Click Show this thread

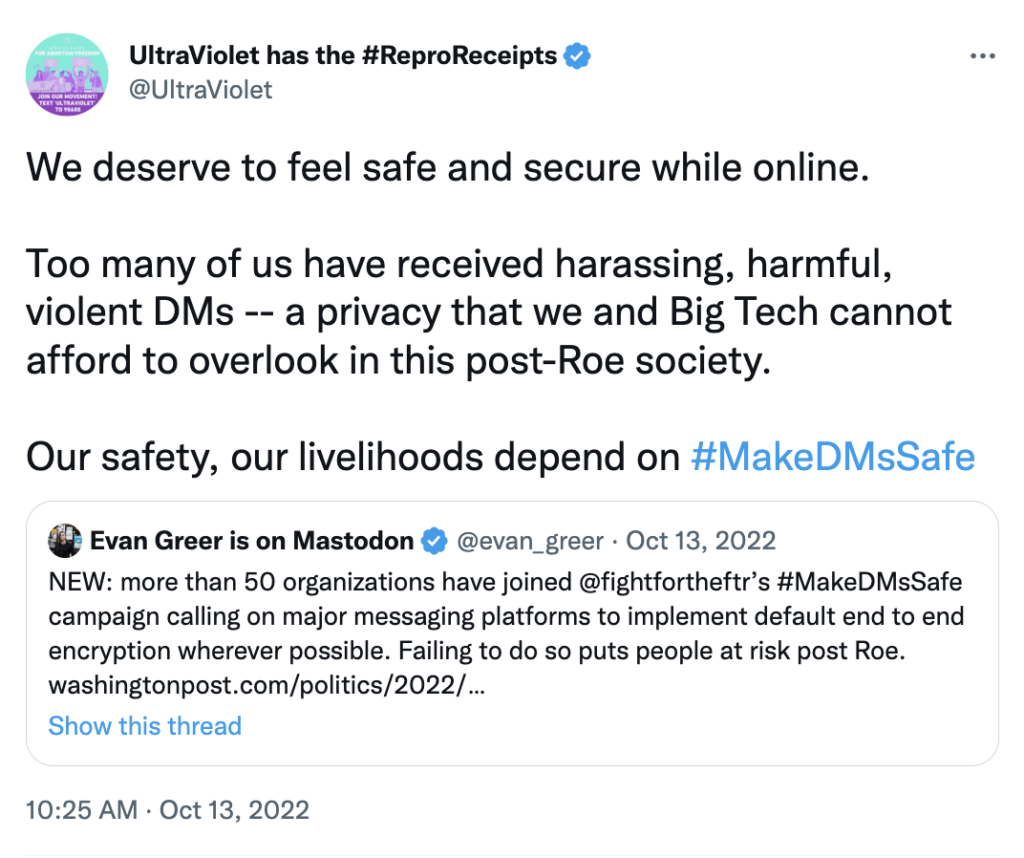pyautogui.click(x=144, y=726)
